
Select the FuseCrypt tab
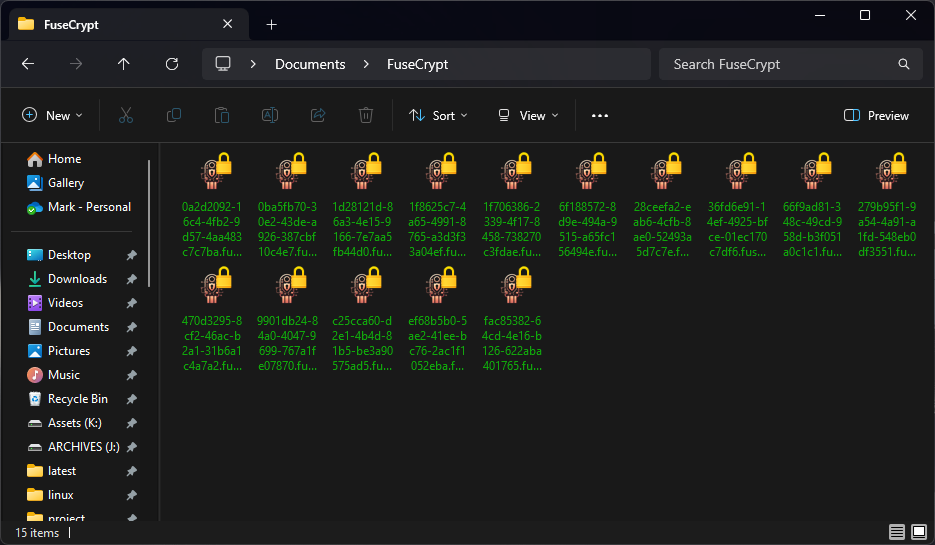click(x=128, y=24)
